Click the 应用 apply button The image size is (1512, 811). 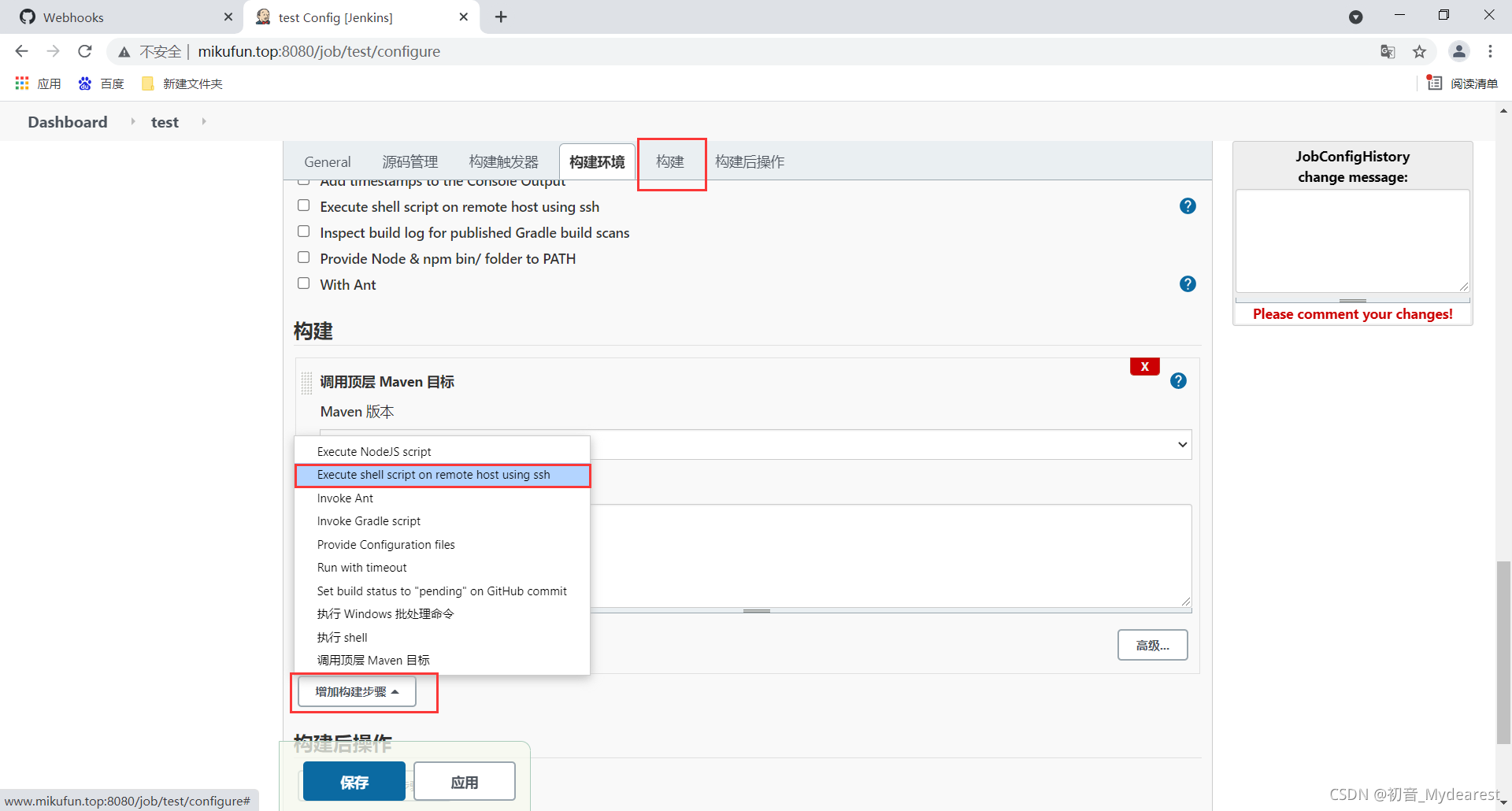[465, 782]
